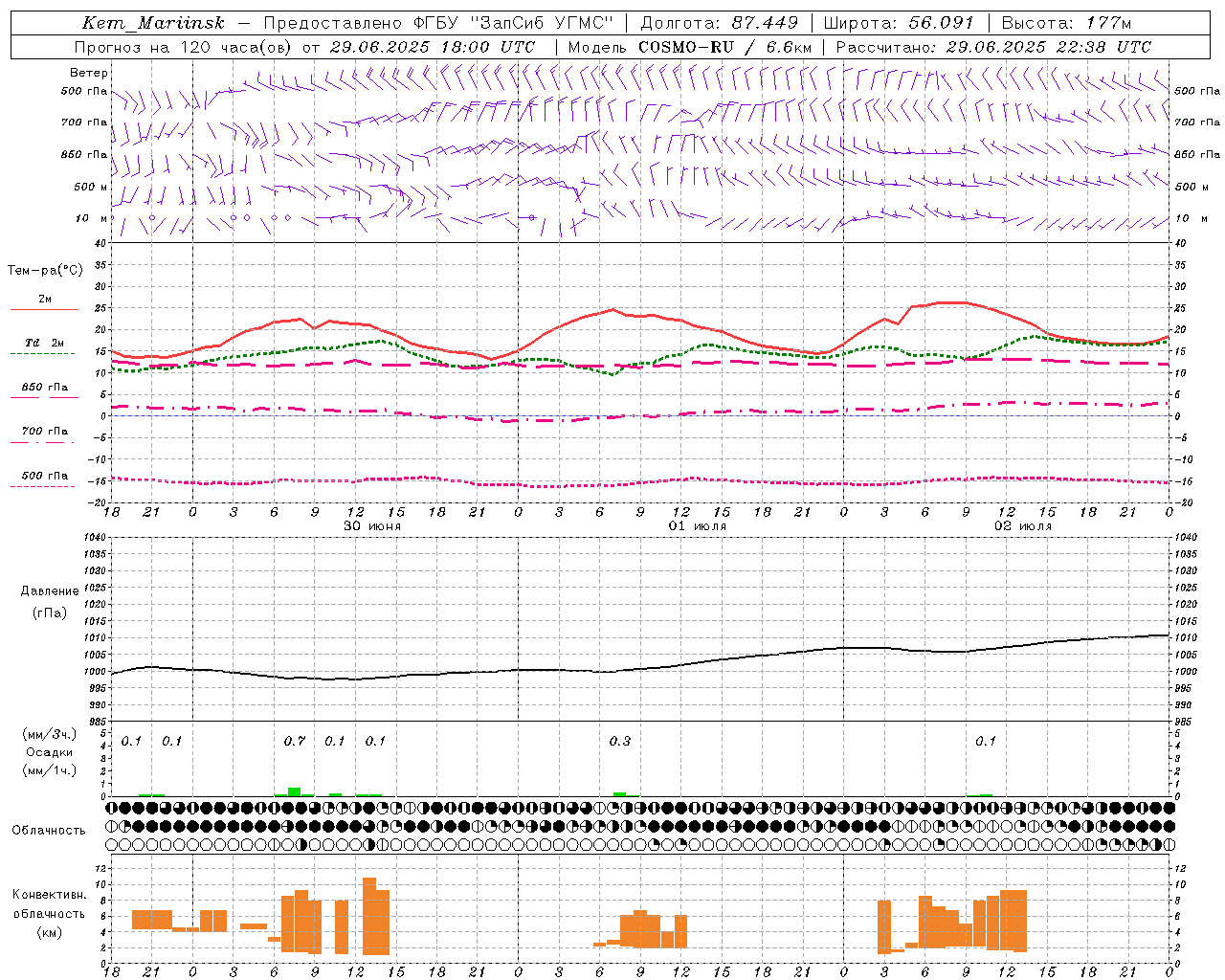Click the 0.7 precipitation amount value
The width and height of the screenshot is (1225, 980).
(295, 742)
